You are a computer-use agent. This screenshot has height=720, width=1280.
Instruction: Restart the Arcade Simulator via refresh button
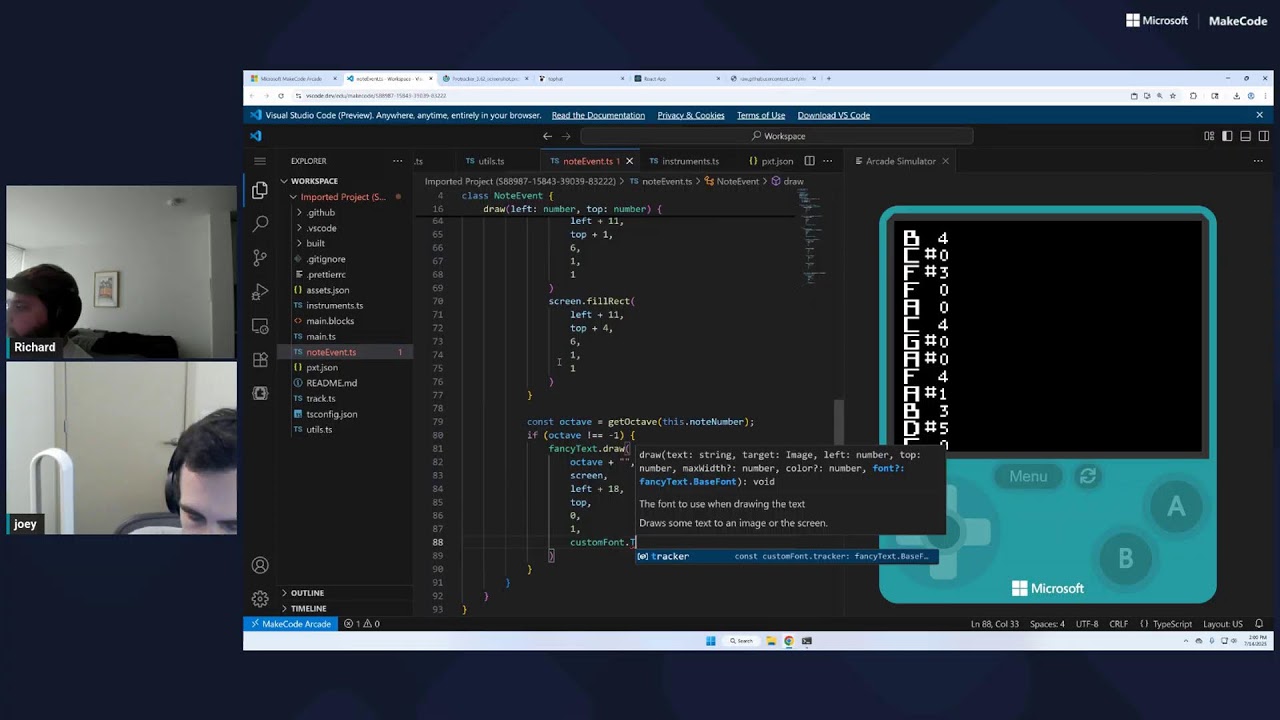(x=1088, y=477)
